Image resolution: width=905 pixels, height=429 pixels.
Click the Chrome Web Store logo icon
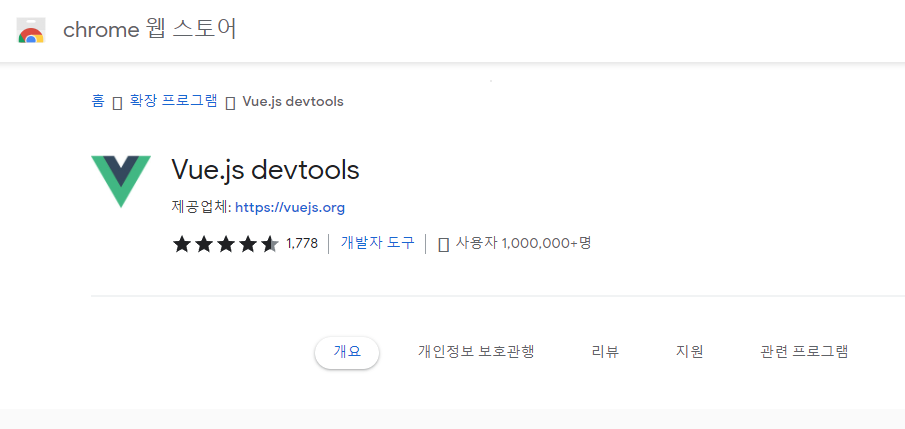(x=31, y=30)
